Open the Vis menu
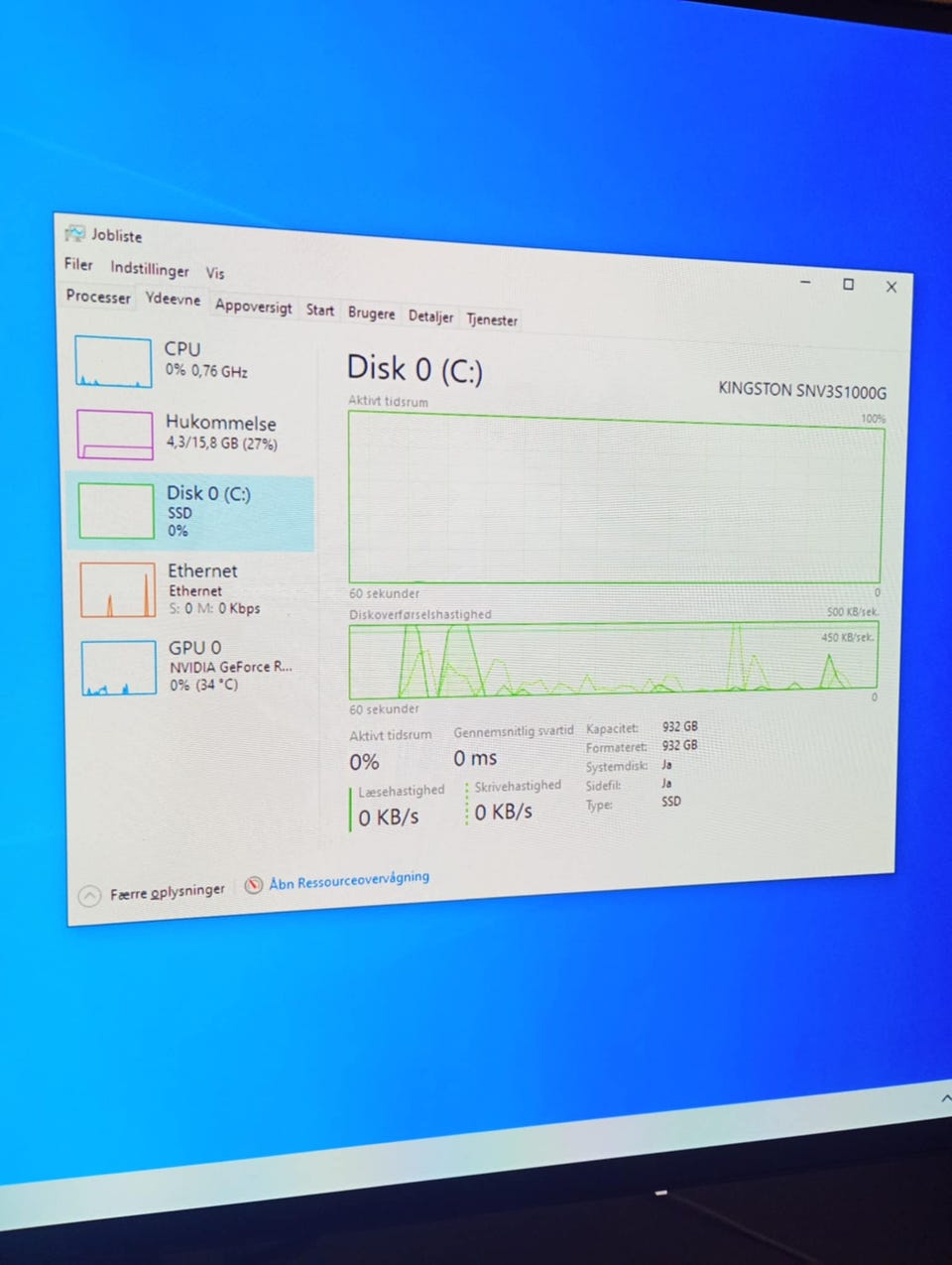Image resolution: width=952 pixels, height=1265 pixels. point(215,273)
